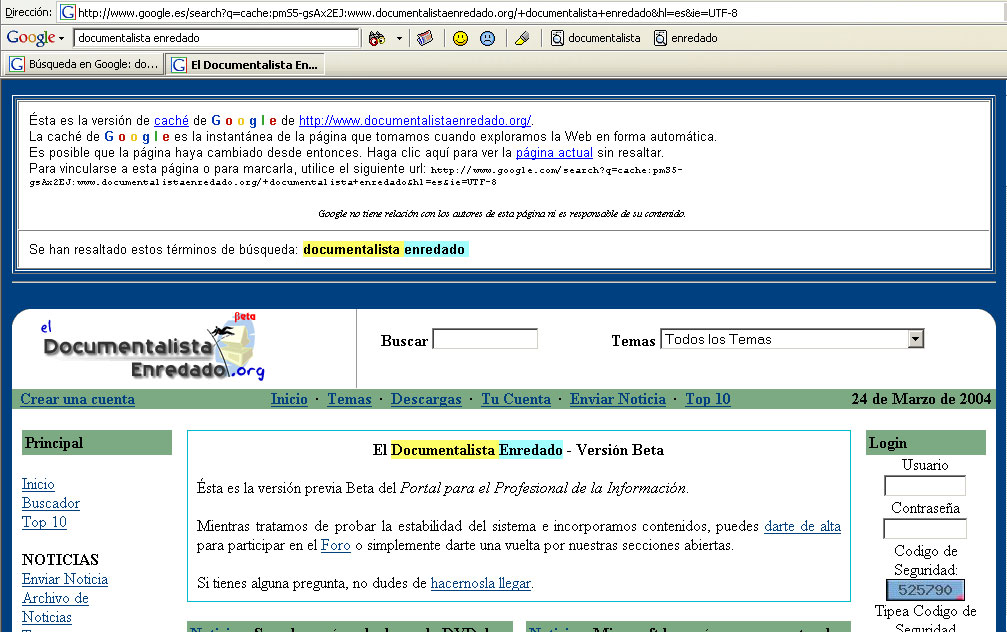
Task: Open the 'Tu Cuenta' navigation link
Action: click(516, 399)
